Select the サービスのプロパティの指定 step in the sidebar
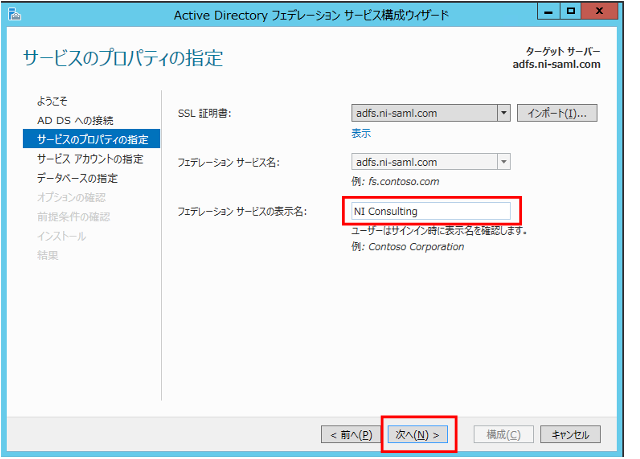Viewport: 640px width, 459px height. (x=91, y=139)
